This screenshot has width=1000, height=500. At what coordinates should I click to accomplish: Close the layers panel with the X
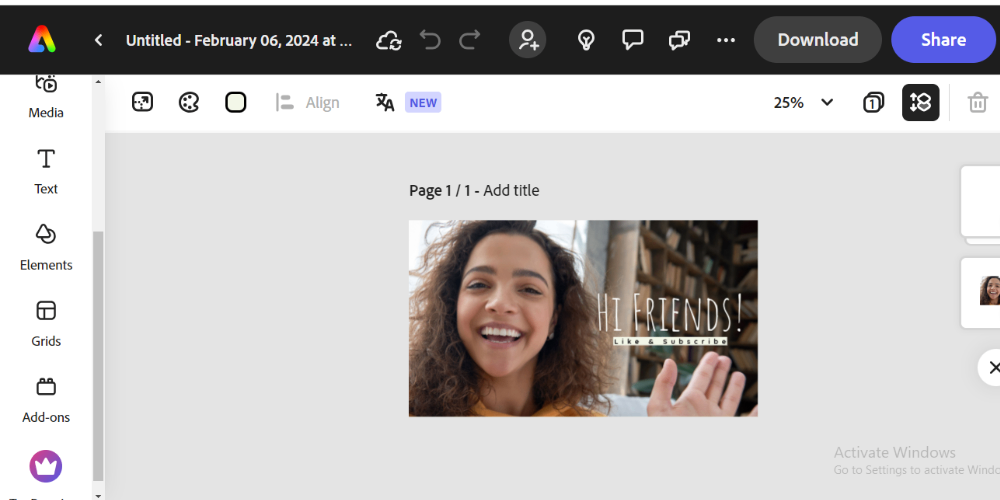(x=992, y=367)
